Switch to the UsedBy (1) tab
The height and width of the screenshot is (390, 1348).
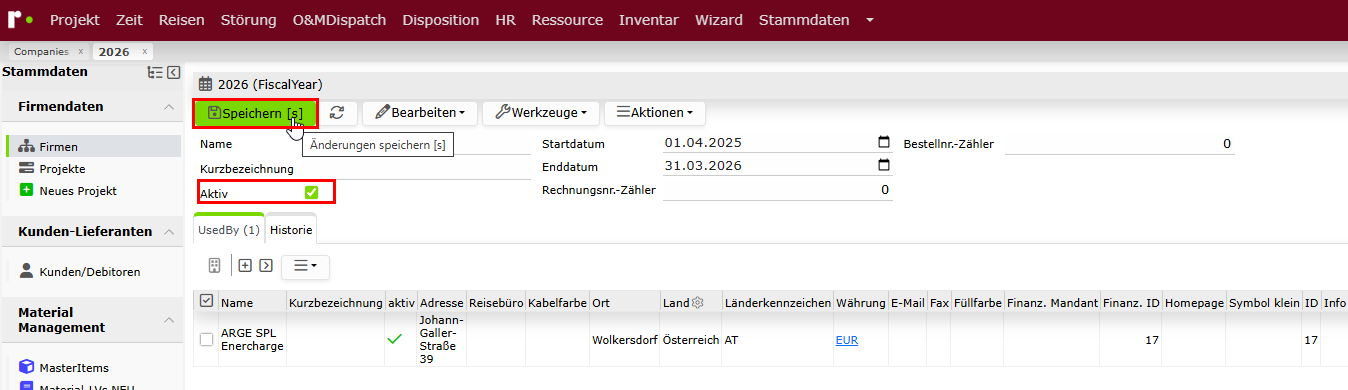[x=228, y=230]
